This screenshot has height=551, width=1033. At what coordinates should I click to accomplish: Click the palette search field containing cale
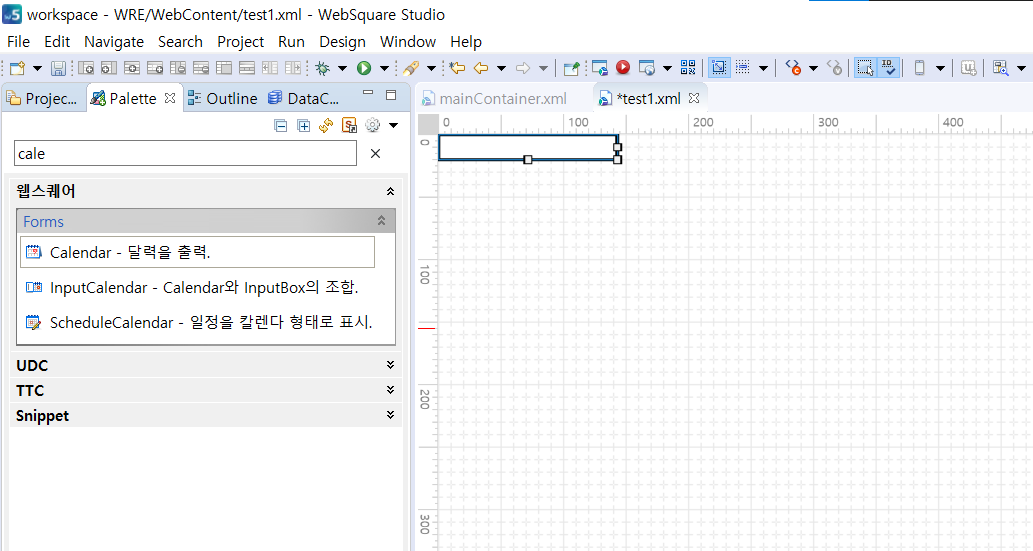(185, 154)
